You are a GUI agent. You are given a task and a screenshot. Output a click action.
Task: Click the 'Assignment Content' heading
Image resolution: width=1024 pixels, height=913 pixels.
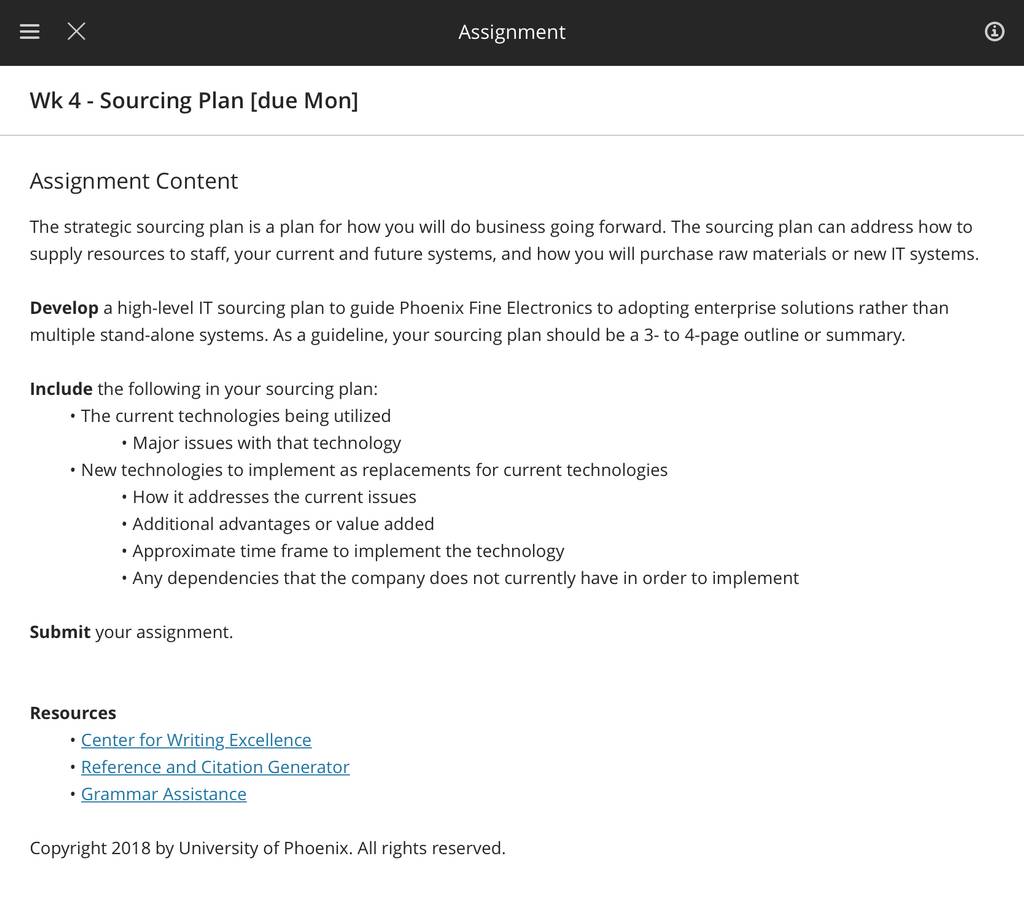pyautogui.click(x=134, y=181)
